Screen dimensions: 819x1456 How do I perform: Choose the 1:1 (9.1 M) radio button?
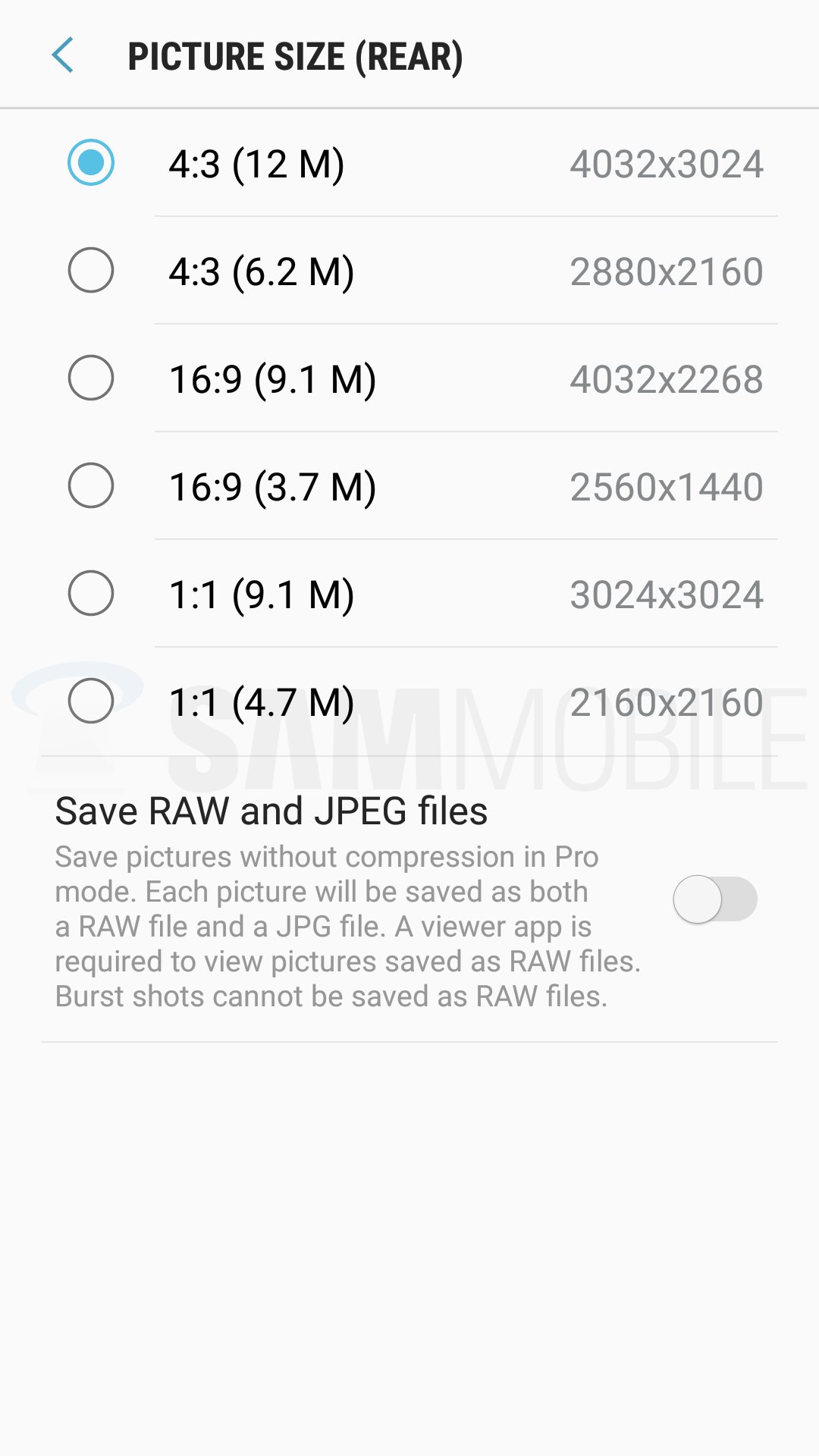(x=91, y=594)
